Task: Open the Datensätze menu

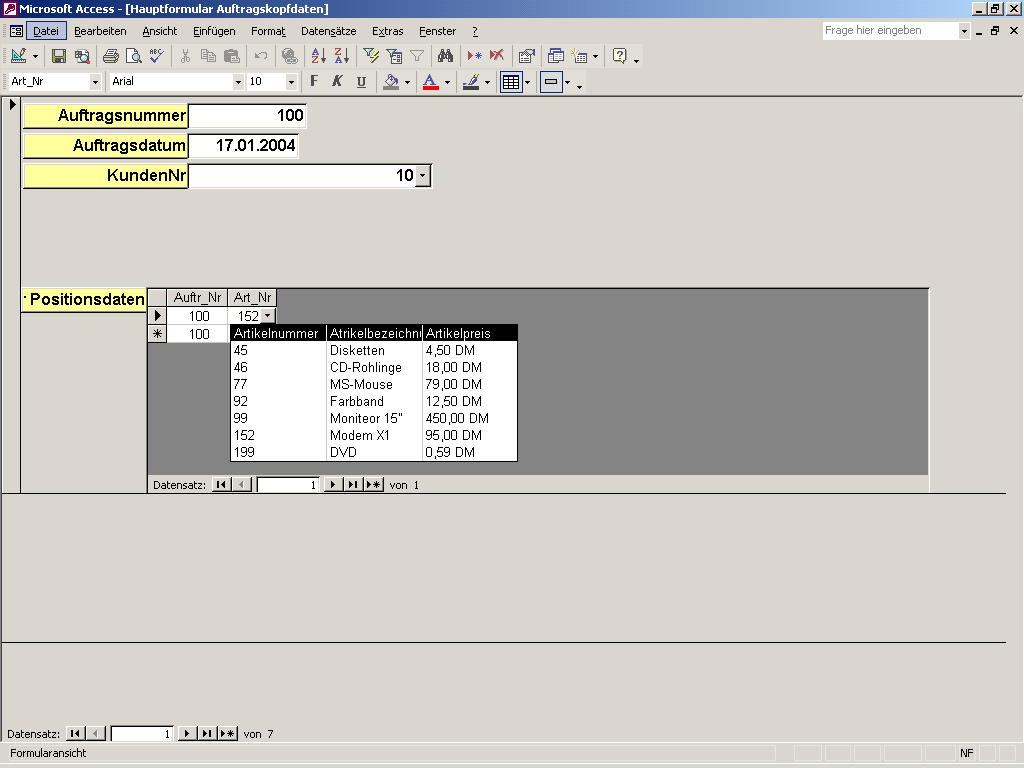Action: [x=328, y=31]
